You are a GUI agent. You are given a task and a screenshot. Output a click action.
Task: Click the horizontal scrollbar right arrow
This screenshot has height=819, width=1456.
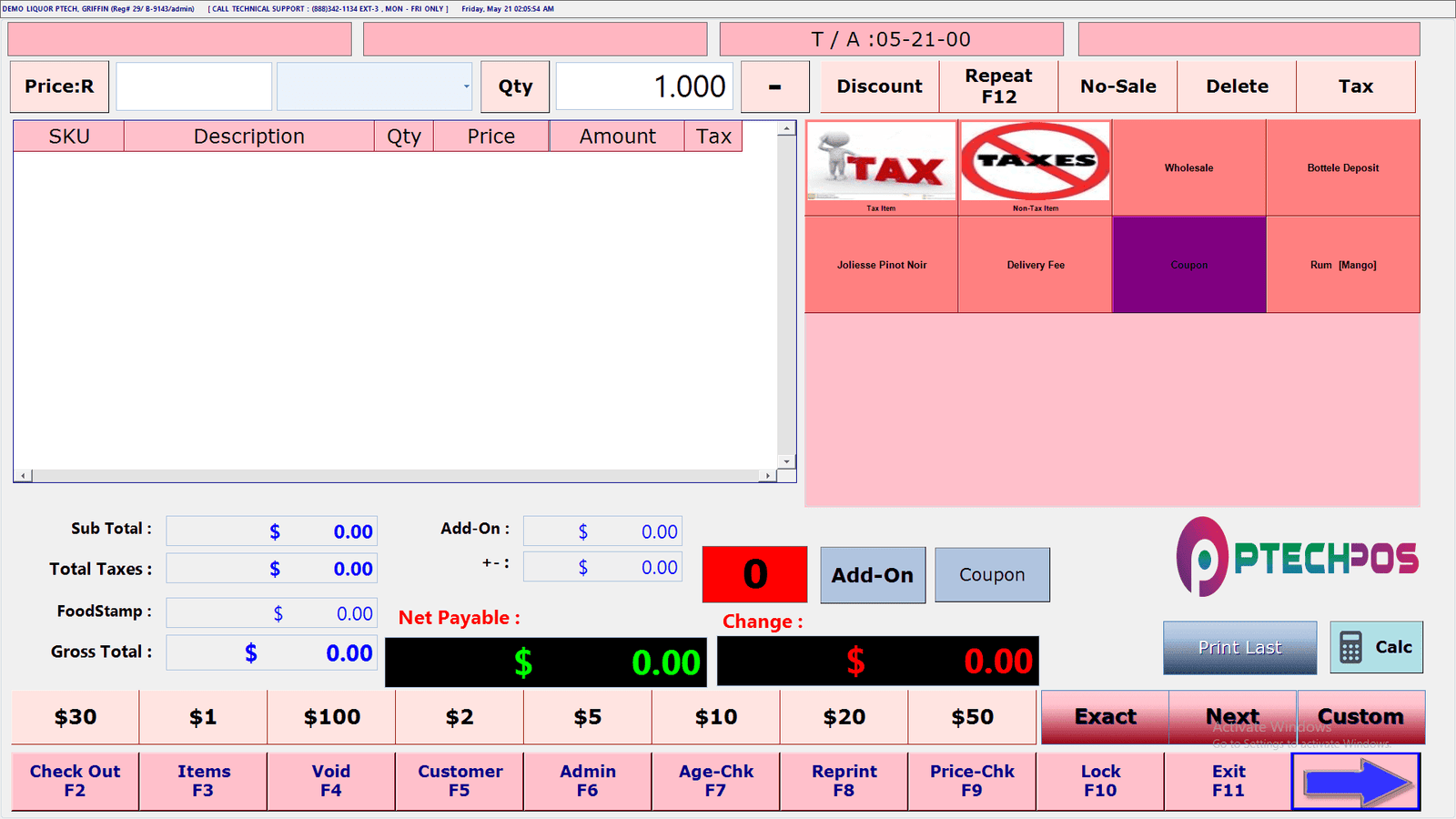pos(768,476)
